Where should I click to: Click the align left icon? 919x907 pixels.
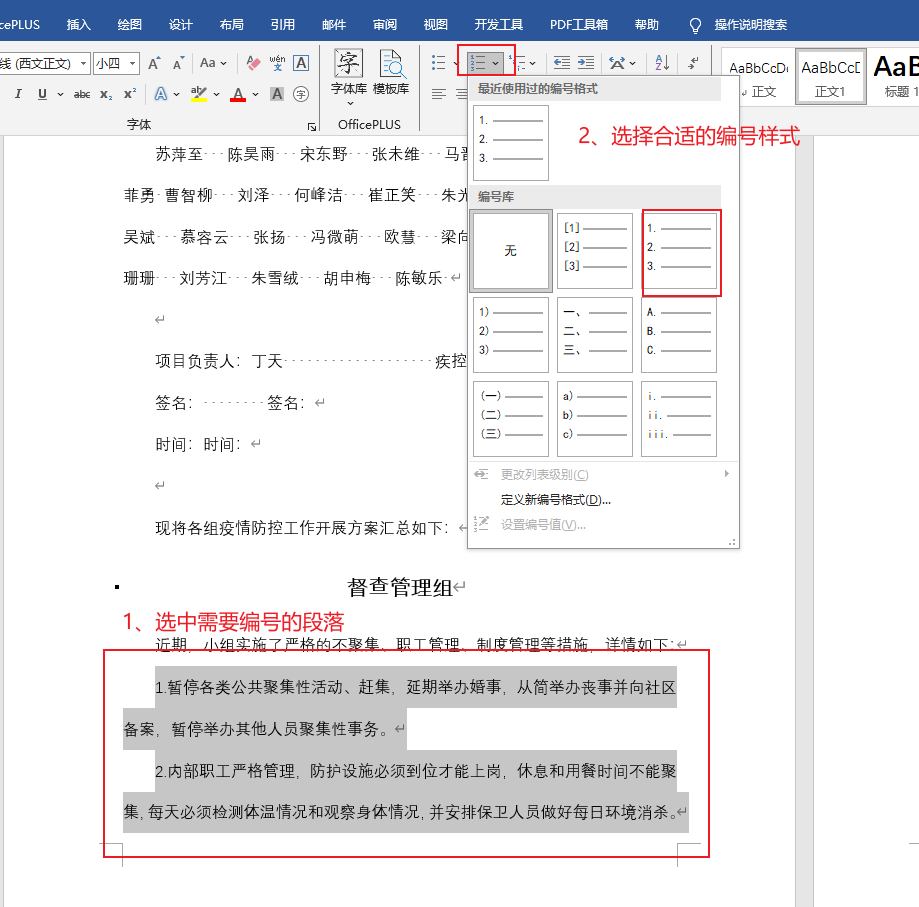[438, 94]
